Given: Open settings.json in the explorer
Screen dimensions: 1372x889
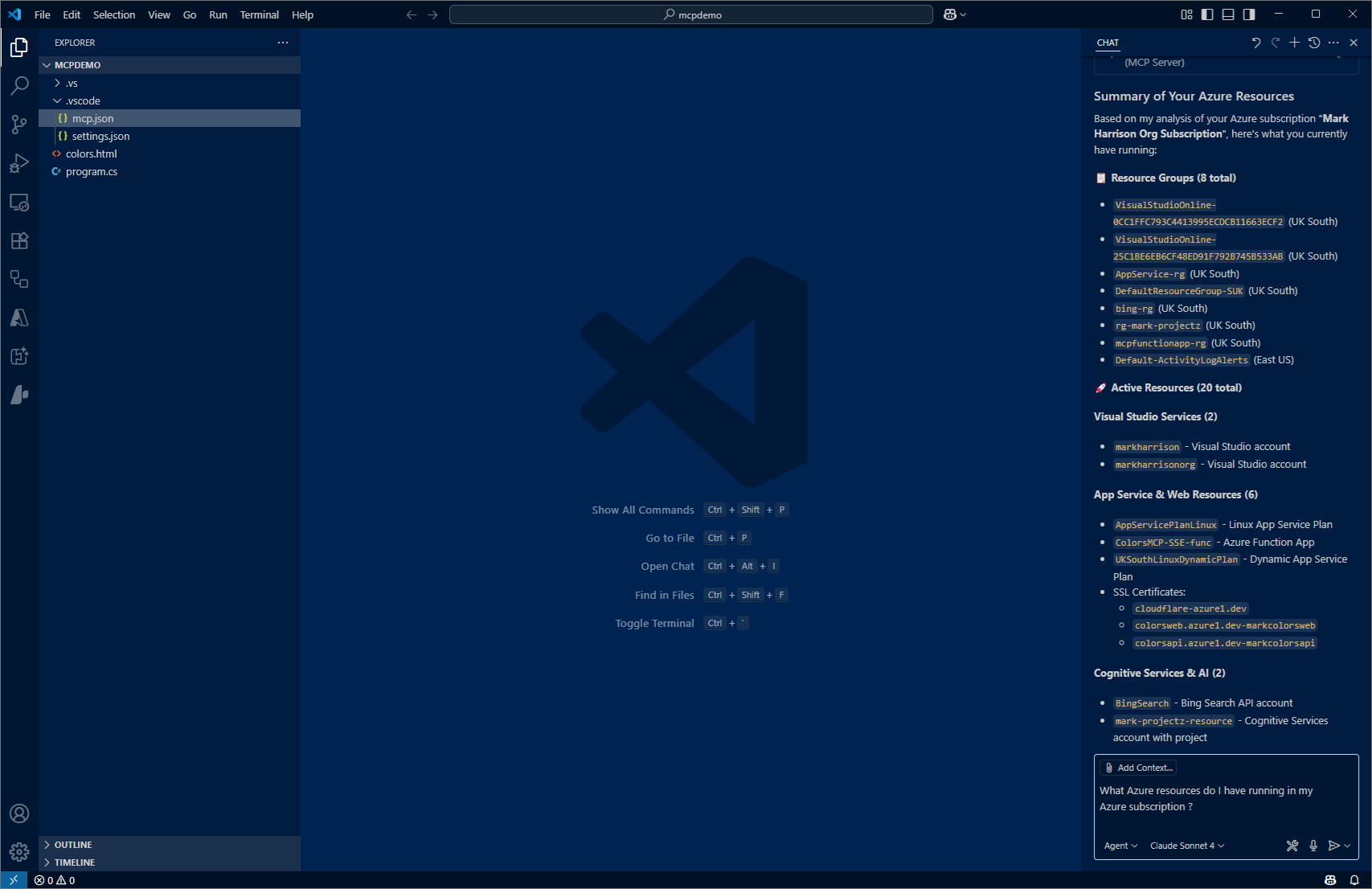Looking at the screenshot, I should click(100, 137).
